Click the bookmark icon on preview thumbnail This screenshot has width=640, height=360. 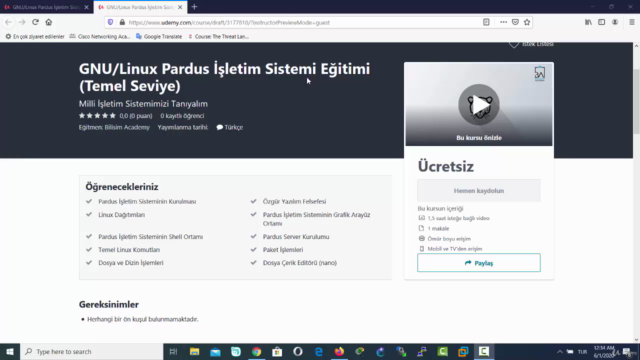(540, 73)
